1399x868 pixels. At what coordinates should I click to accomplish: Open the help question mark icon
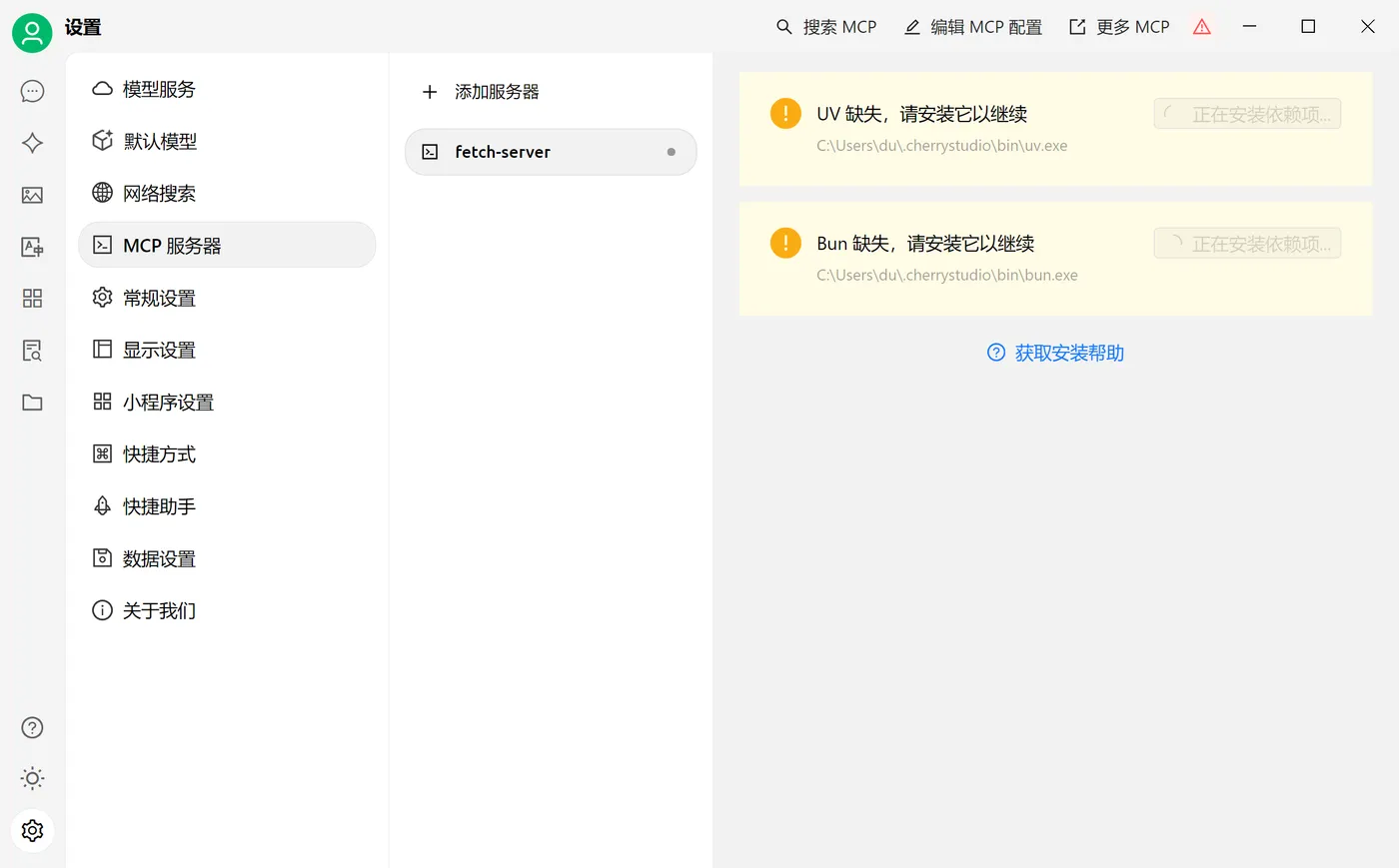[x=31, y=728]
